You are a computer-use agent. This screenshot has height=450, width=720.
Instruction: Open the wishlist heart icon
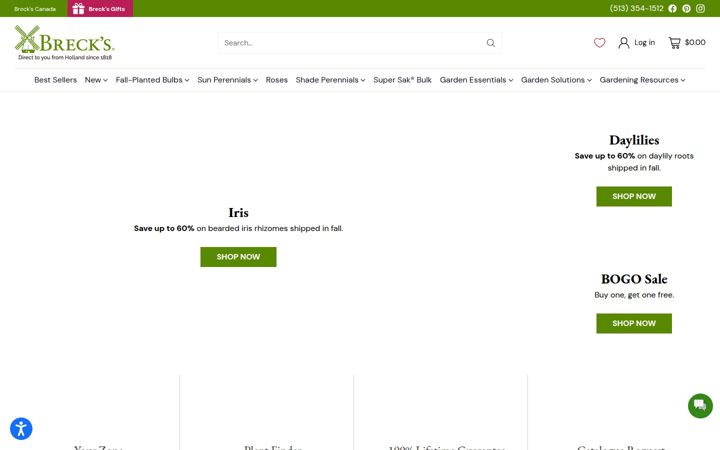click(x=599, y=43)
